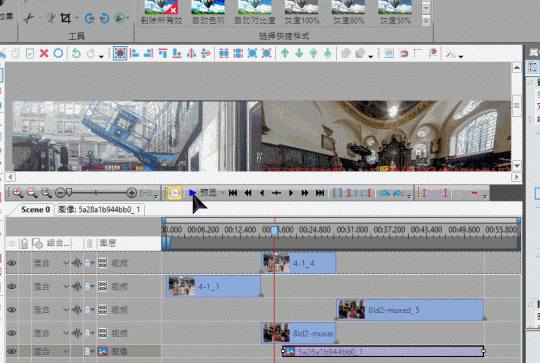This screenshot has height=363, width=540.
Task: Select the crop tool icon
Action: click(65, 18)
